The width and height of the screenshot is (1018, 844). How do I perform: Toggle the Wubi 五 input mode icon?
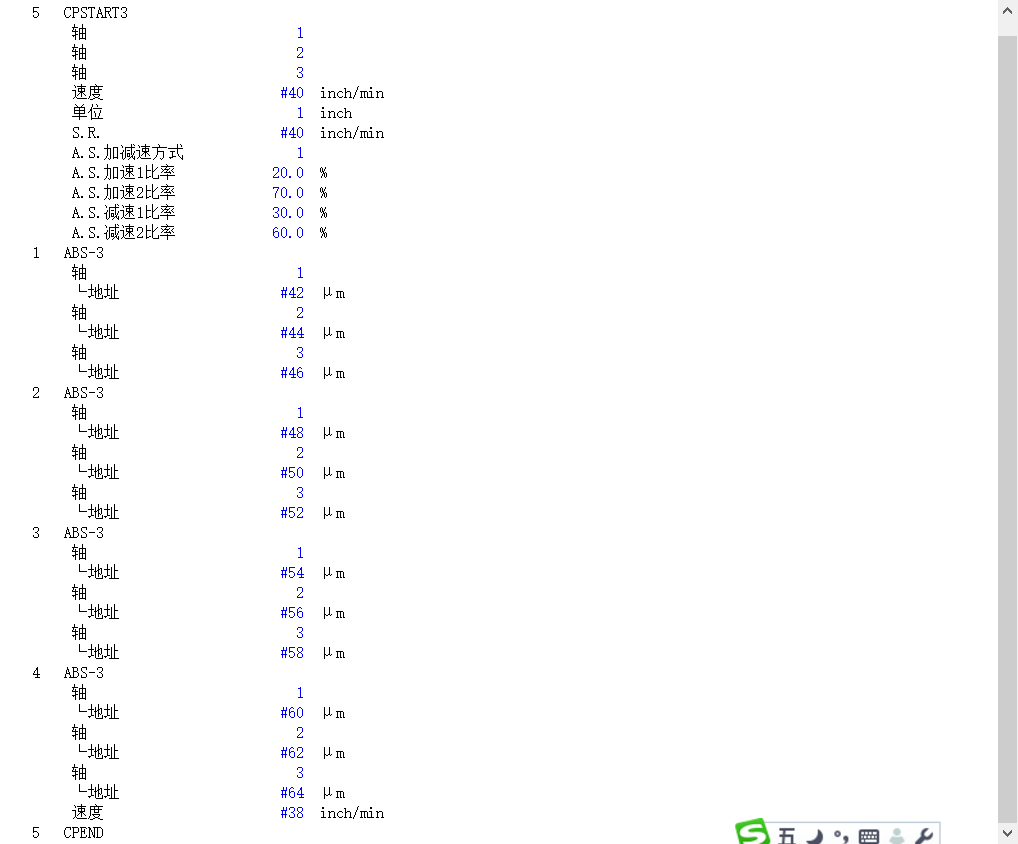pos(787,836)
